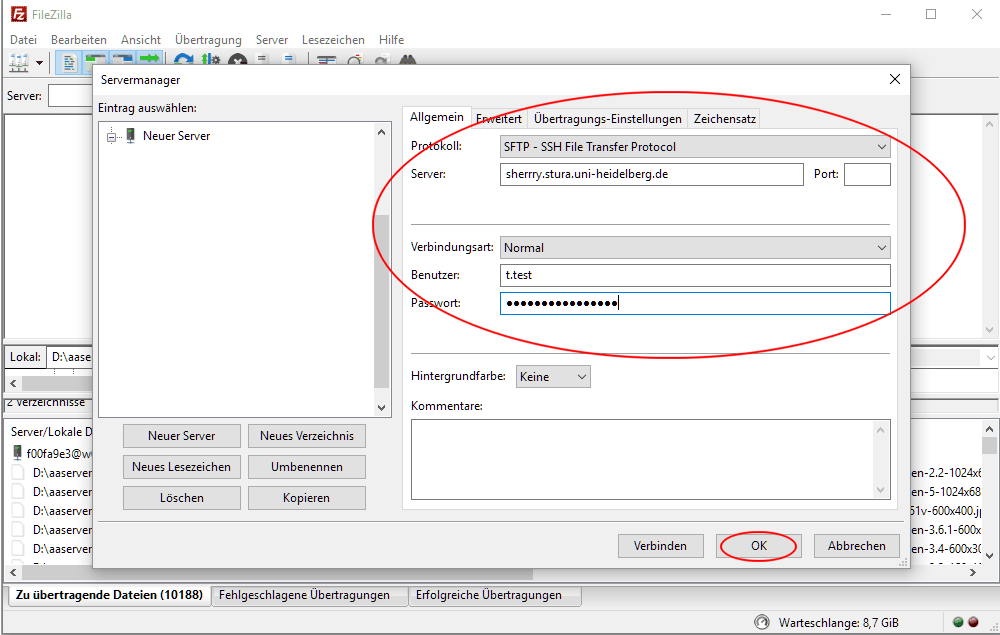Click the Server field with sherrry.stura.uni-heidelberg.de
The width and height of the screenshot is (1000, 635).
pos(652,174)
